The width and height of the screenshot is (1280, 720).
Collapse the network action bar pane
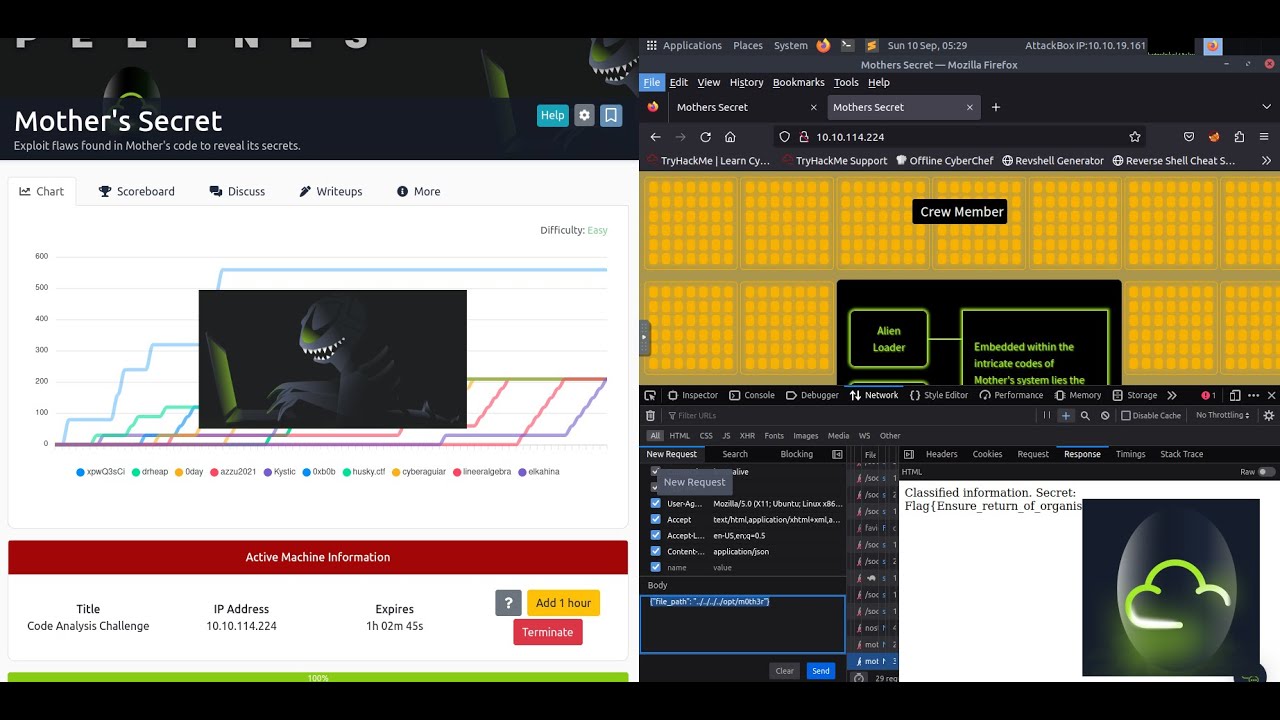click(837, 454)
